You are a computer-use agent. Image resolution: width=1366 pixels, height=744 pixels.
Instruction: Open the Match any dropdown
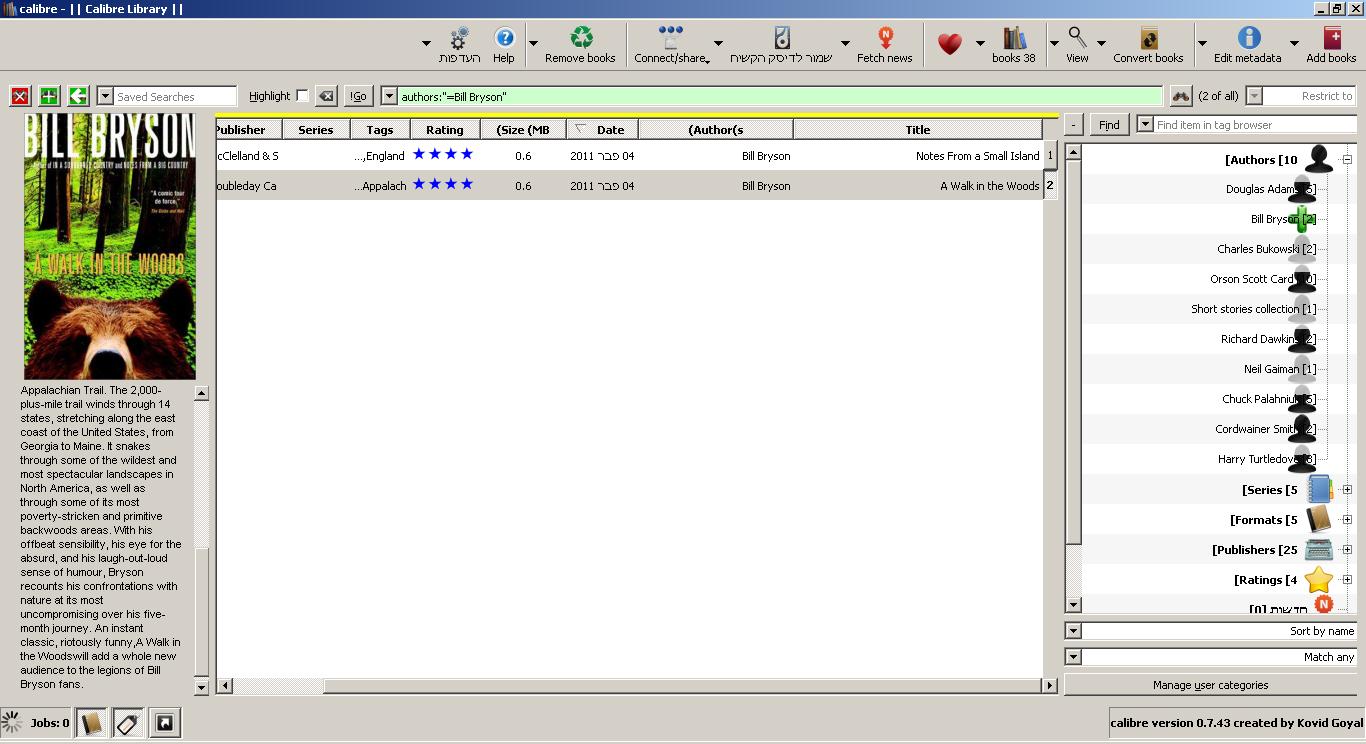pos(1073,657)
